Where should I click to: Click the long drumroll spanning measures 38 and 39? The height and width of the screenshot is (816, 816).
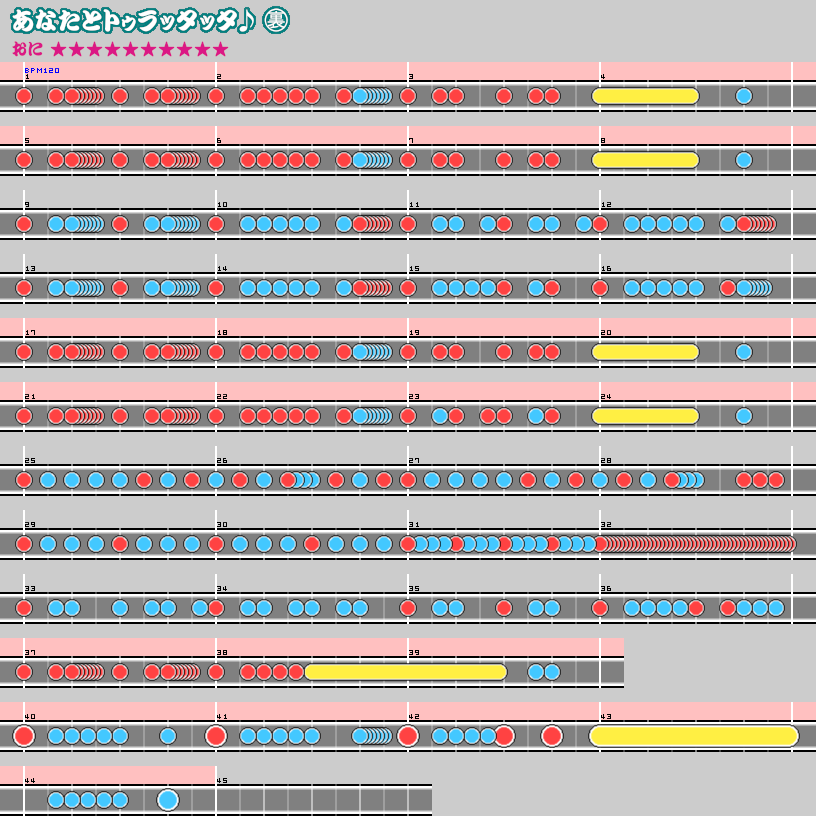click(405, 672)
